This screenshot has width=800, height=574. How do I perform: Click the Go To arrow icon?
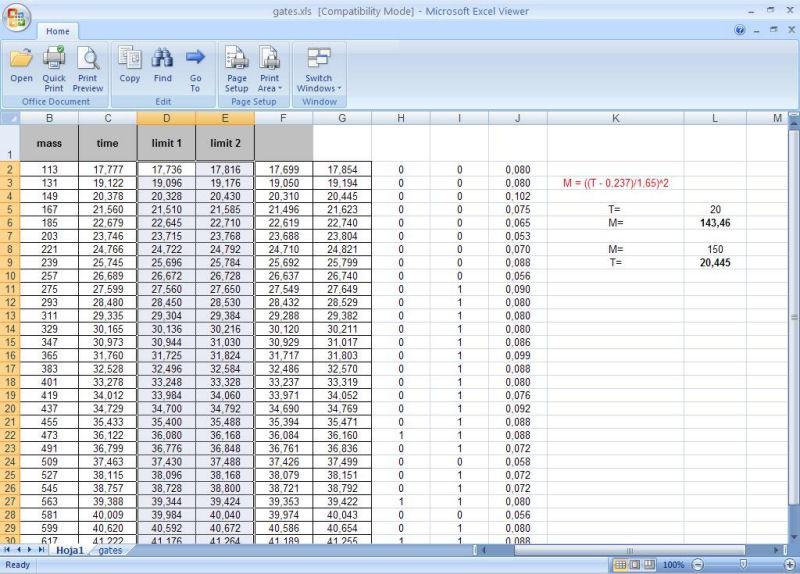pos(195,69)
